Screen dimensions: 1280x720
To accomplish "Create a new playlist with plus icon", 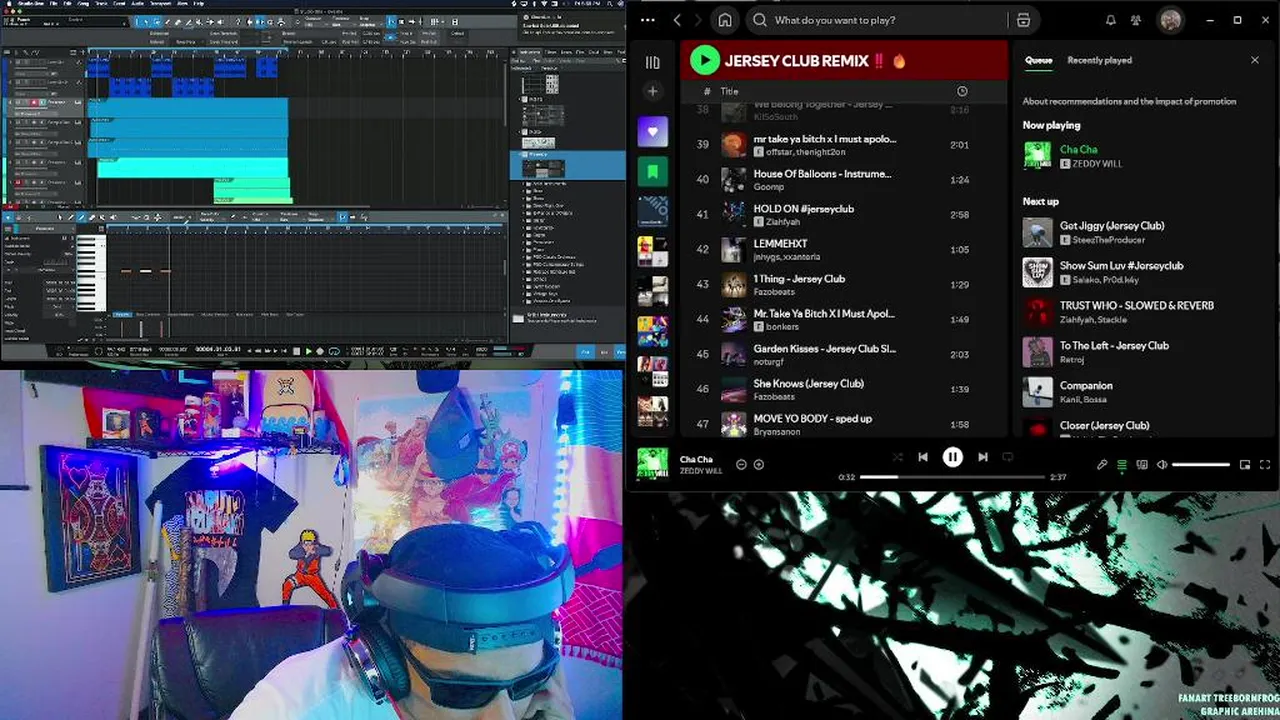I will pyautogui.click(x=653, y=91).
